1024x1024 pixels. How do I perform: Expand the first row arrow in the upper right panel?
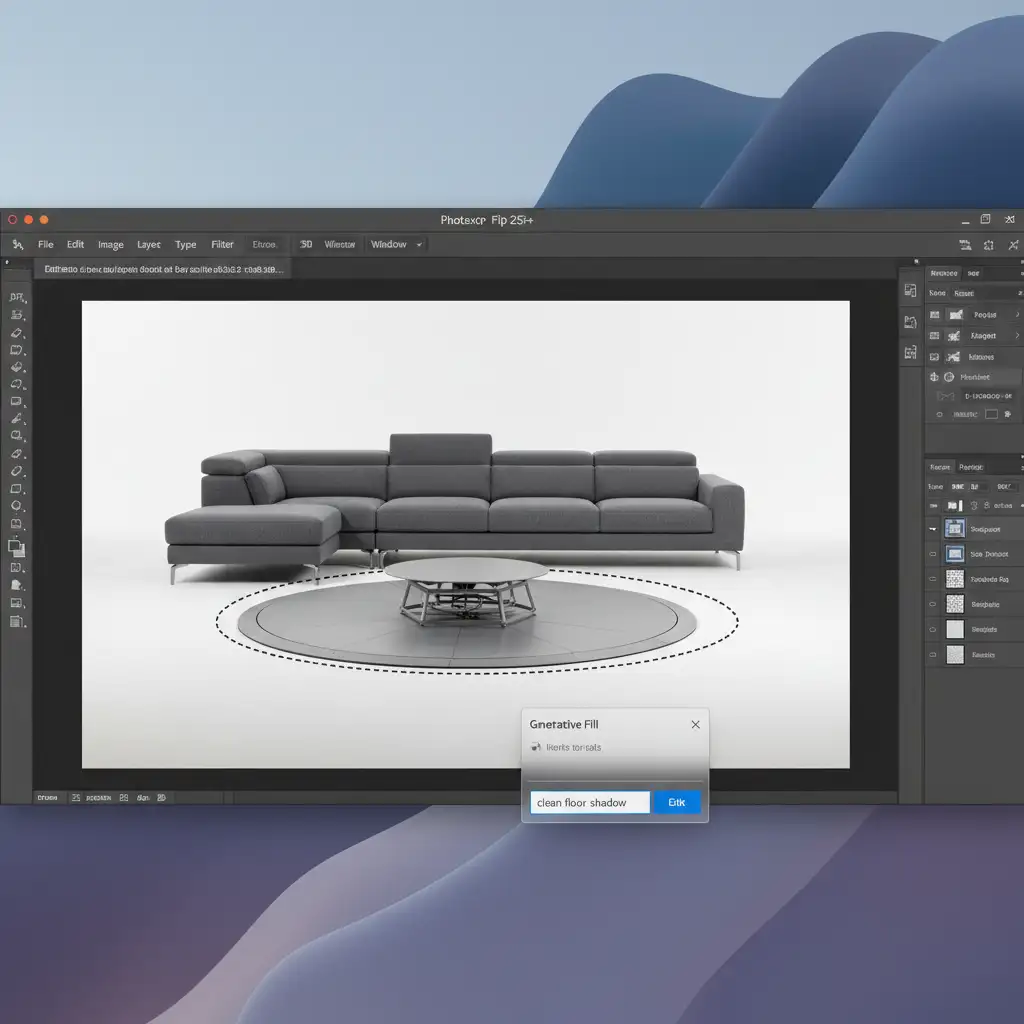click(x=1017, y=314)
